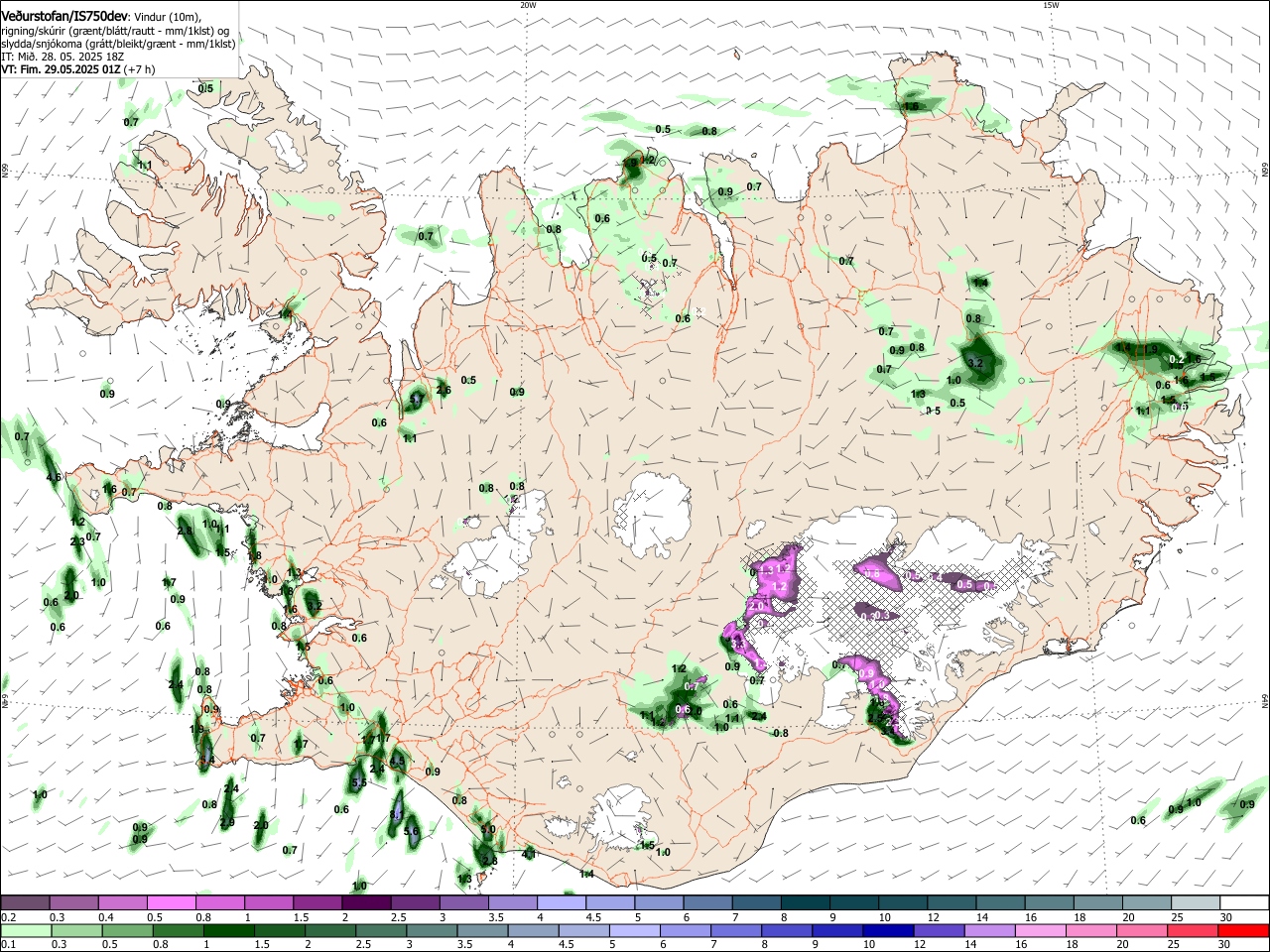This screenshot has width=1270, height=952.
Task: Click the 4.6 precipitation value off the west coast
Action: pyautogui.click(x=54, y=477)
